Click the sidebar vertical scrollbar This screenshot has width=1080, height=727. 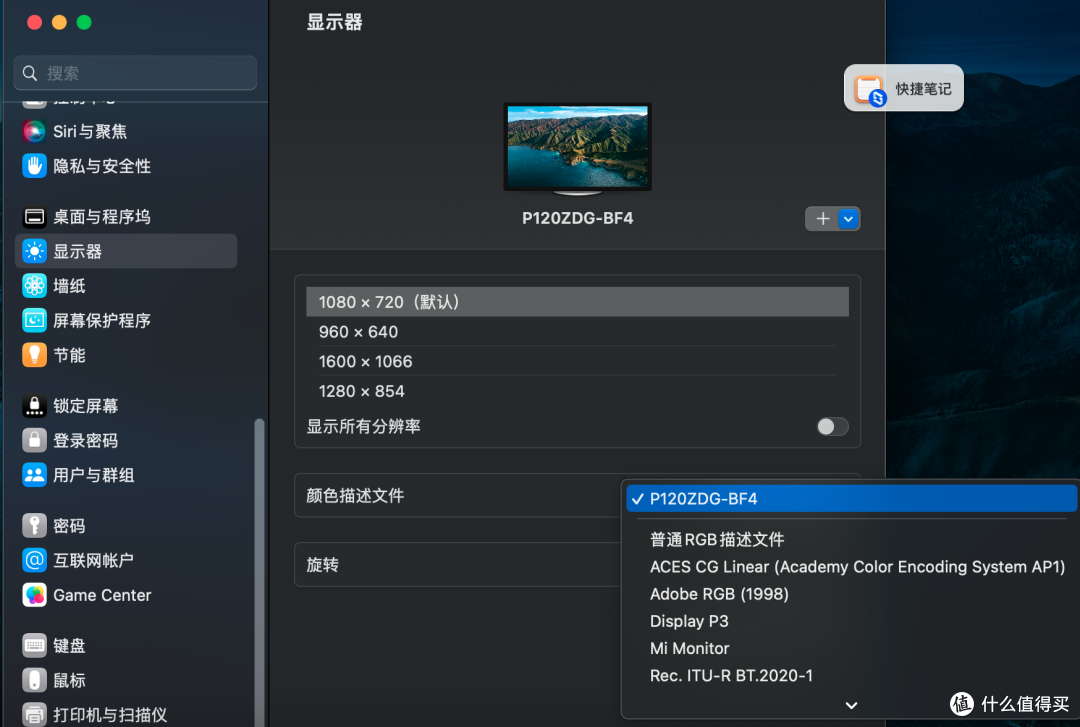click(x=259, y=572)
